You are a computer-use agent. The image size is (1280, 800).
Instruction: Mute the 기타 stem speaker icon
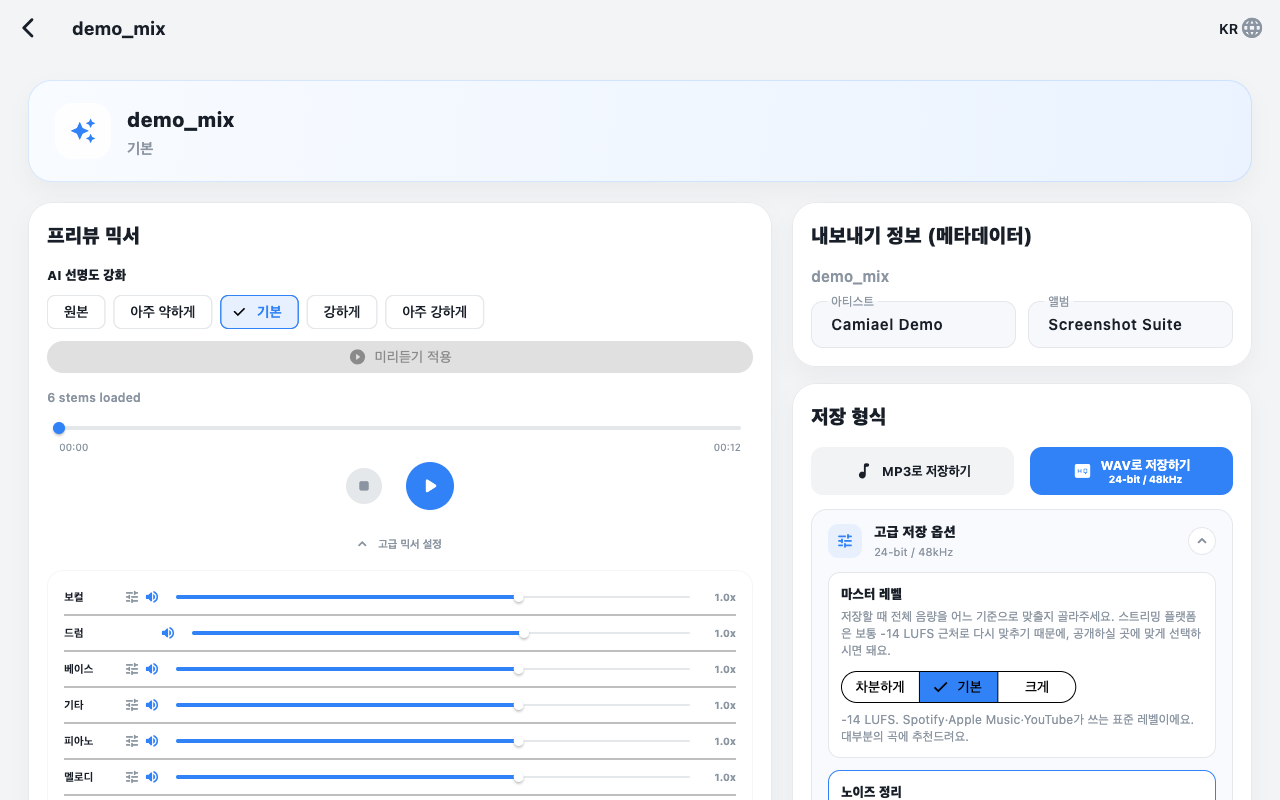[x=152, y=705]
